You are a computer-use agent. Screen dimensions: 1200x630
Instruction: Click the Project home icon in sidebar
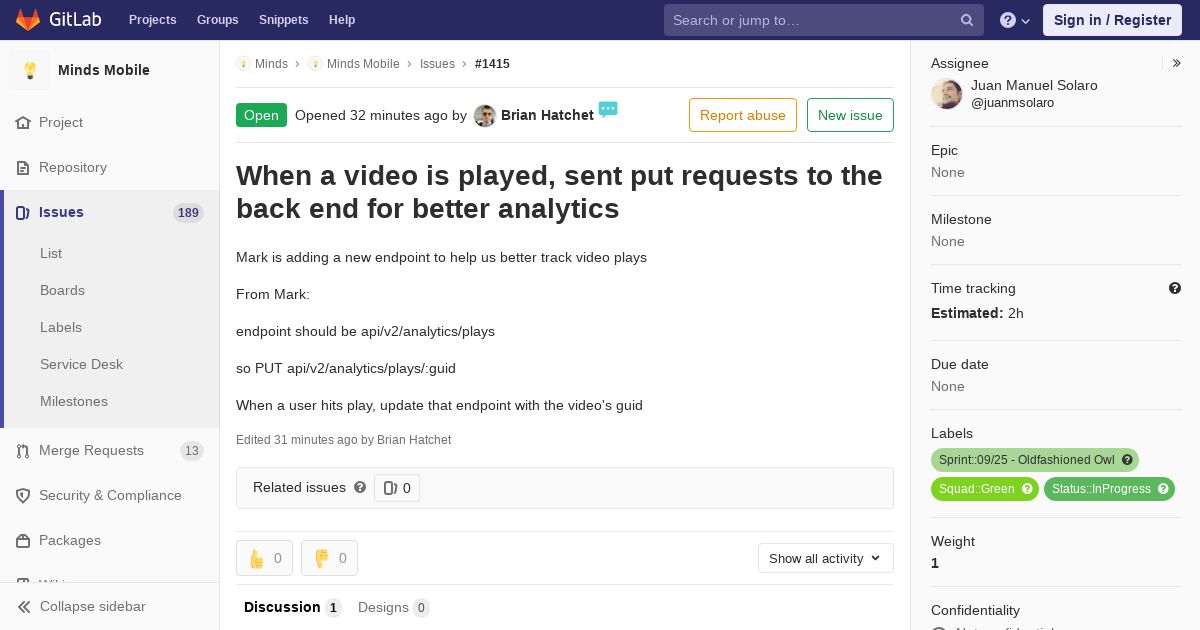(x=23, y=122)
